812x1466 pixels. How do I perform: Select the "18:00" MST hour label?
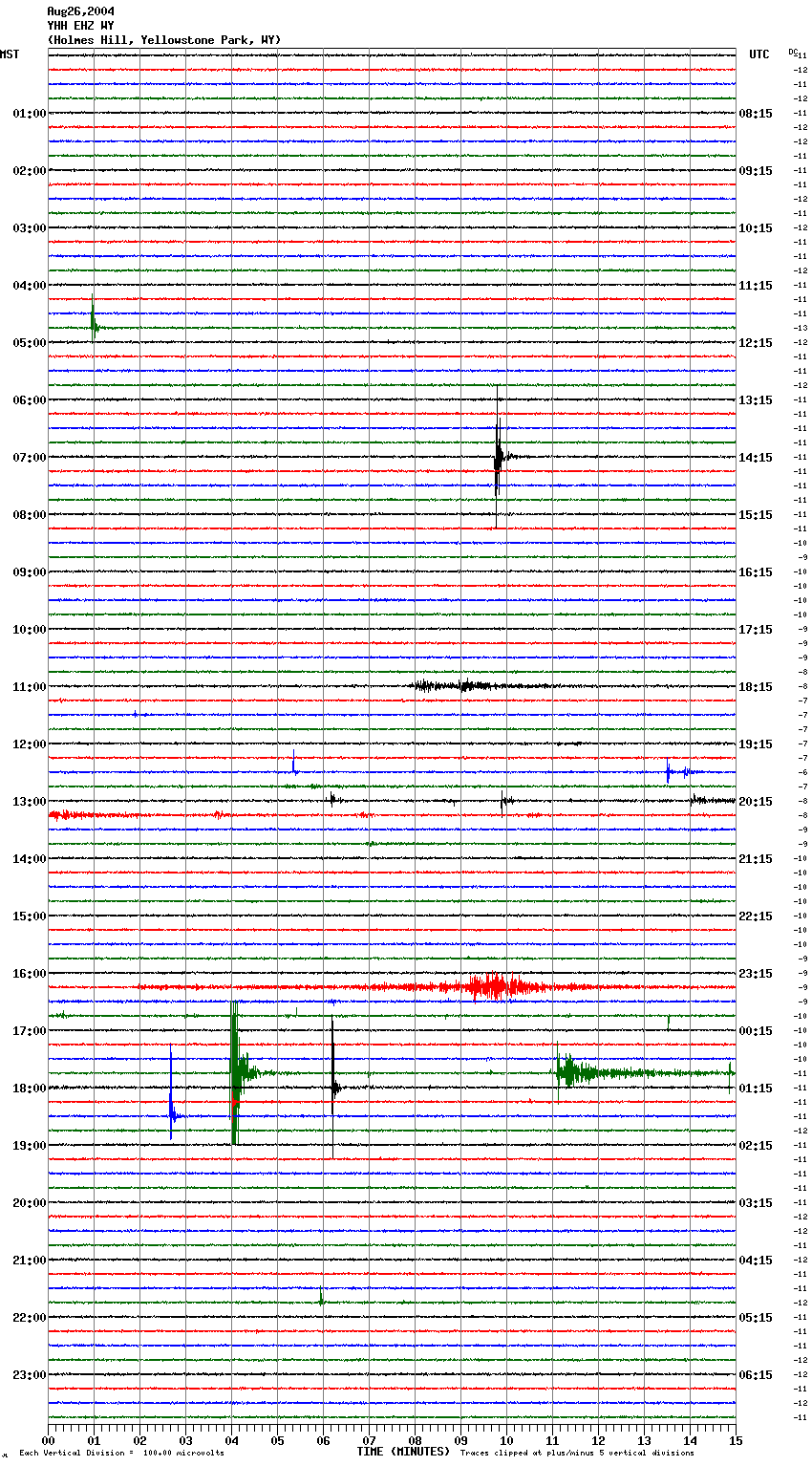(30, 1089)
